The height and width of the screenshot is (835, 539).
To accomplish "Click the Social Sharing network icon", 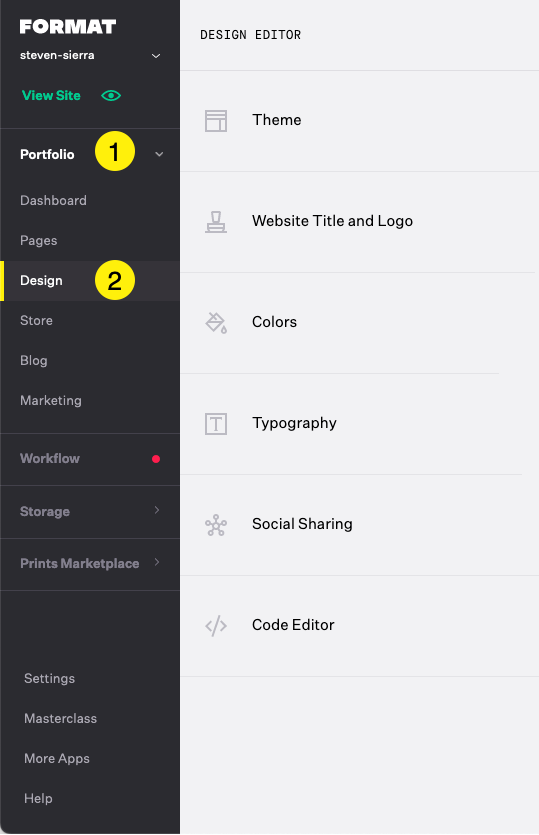I will (x=216, y=525).
